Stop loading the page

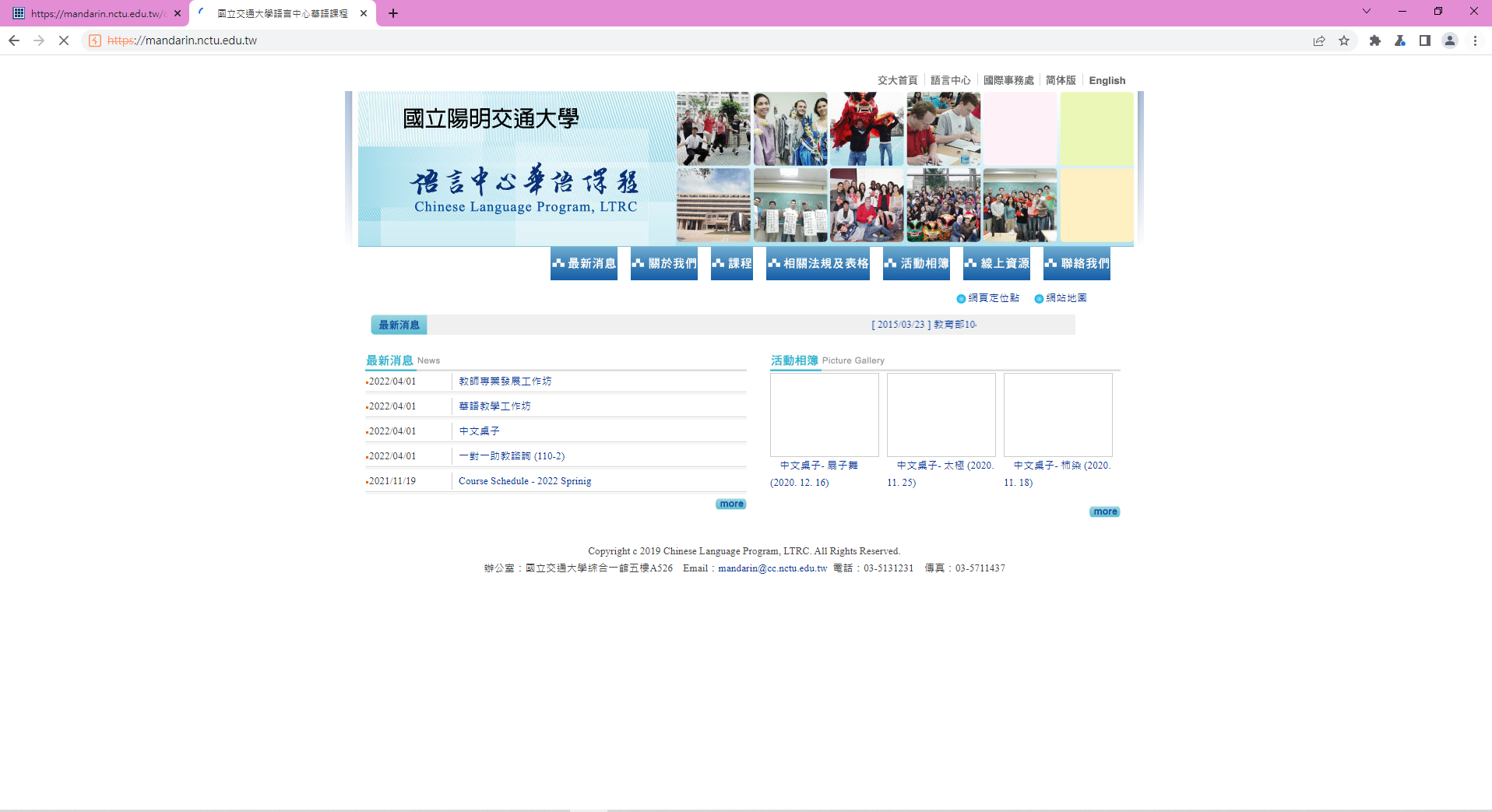click(64, 40)
